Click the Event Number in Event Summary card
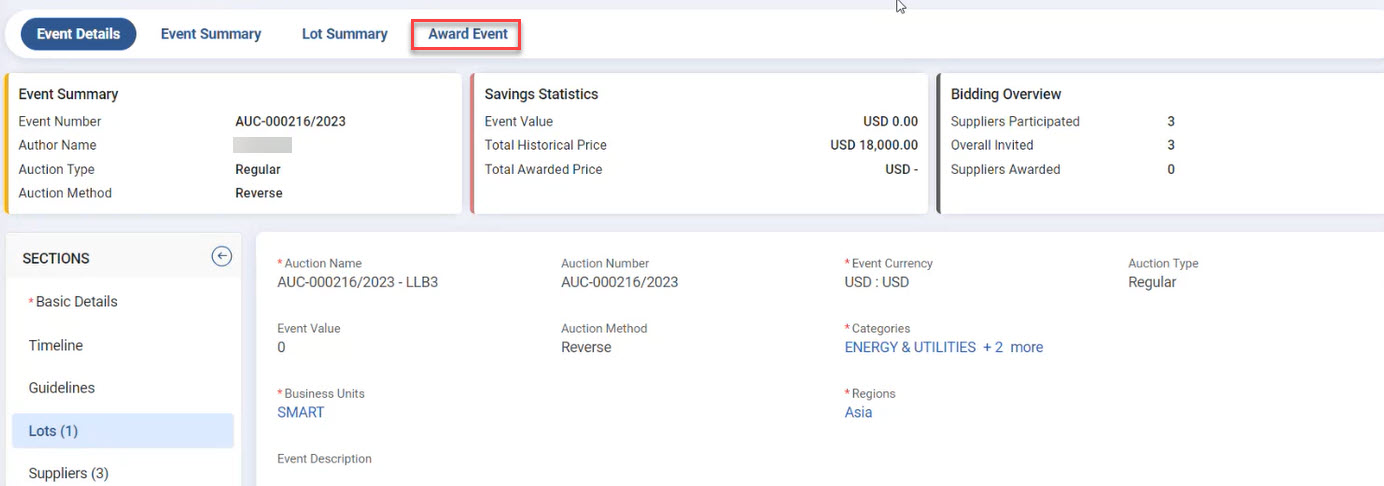1384x486 pixels. click(x=290, y=122)
